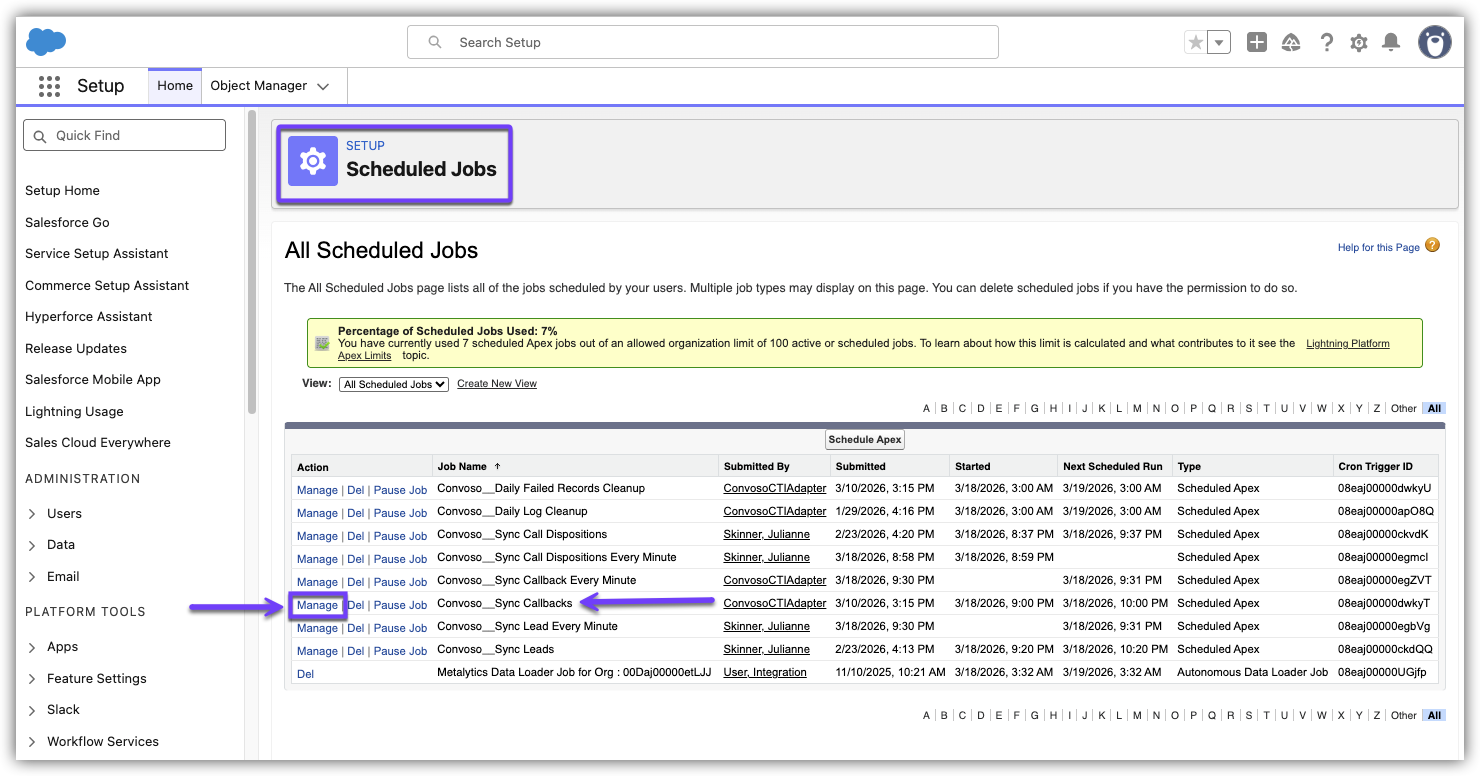Screen dimensions: 1480x776
Task: Open the favorites list dropdown arrow
Action: click(1219, 42)
